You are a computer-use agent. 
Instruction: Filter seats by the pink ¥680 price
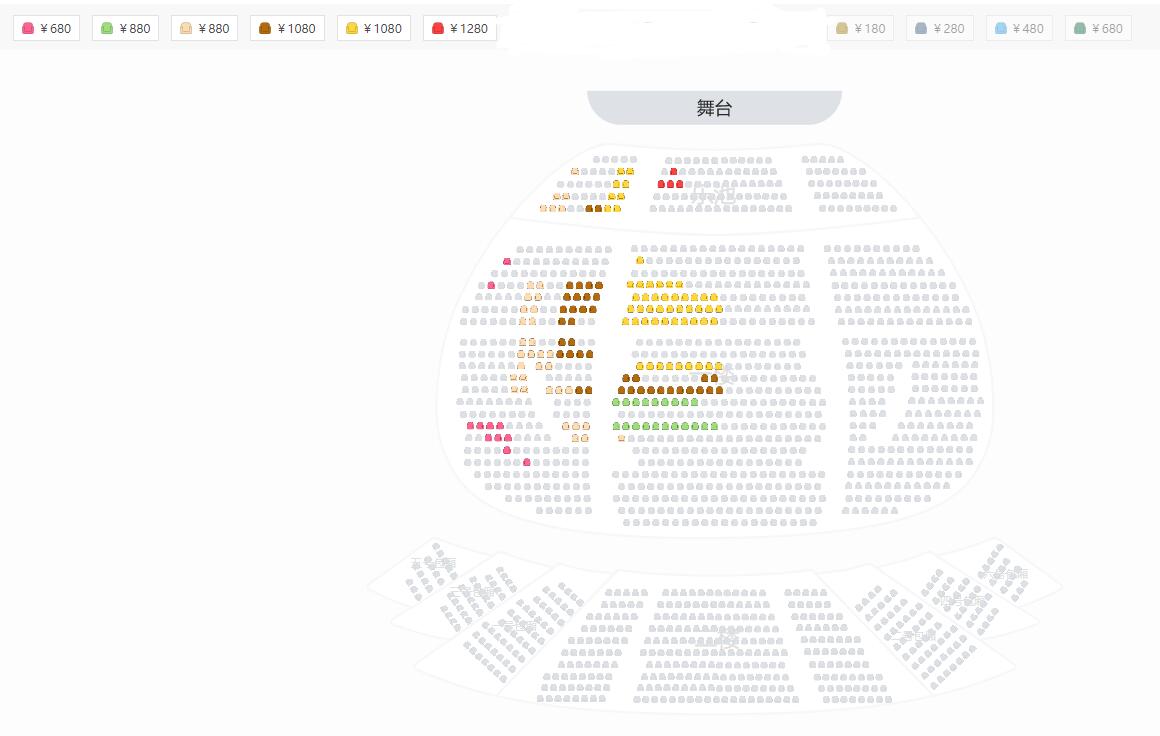click(x=46, y=28)
